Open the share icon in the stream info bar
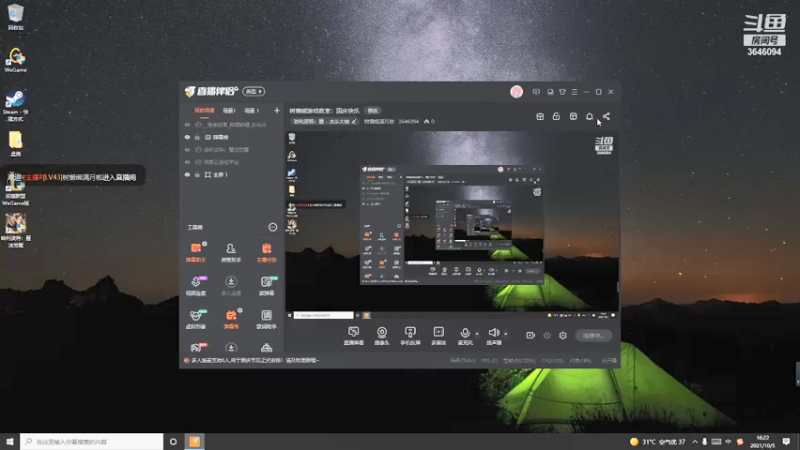 coord(606,116)
